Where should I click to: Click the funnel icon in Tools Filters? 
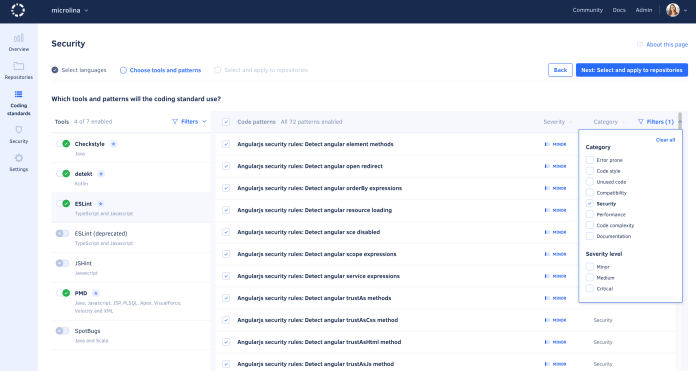click(x=175, y=122)
